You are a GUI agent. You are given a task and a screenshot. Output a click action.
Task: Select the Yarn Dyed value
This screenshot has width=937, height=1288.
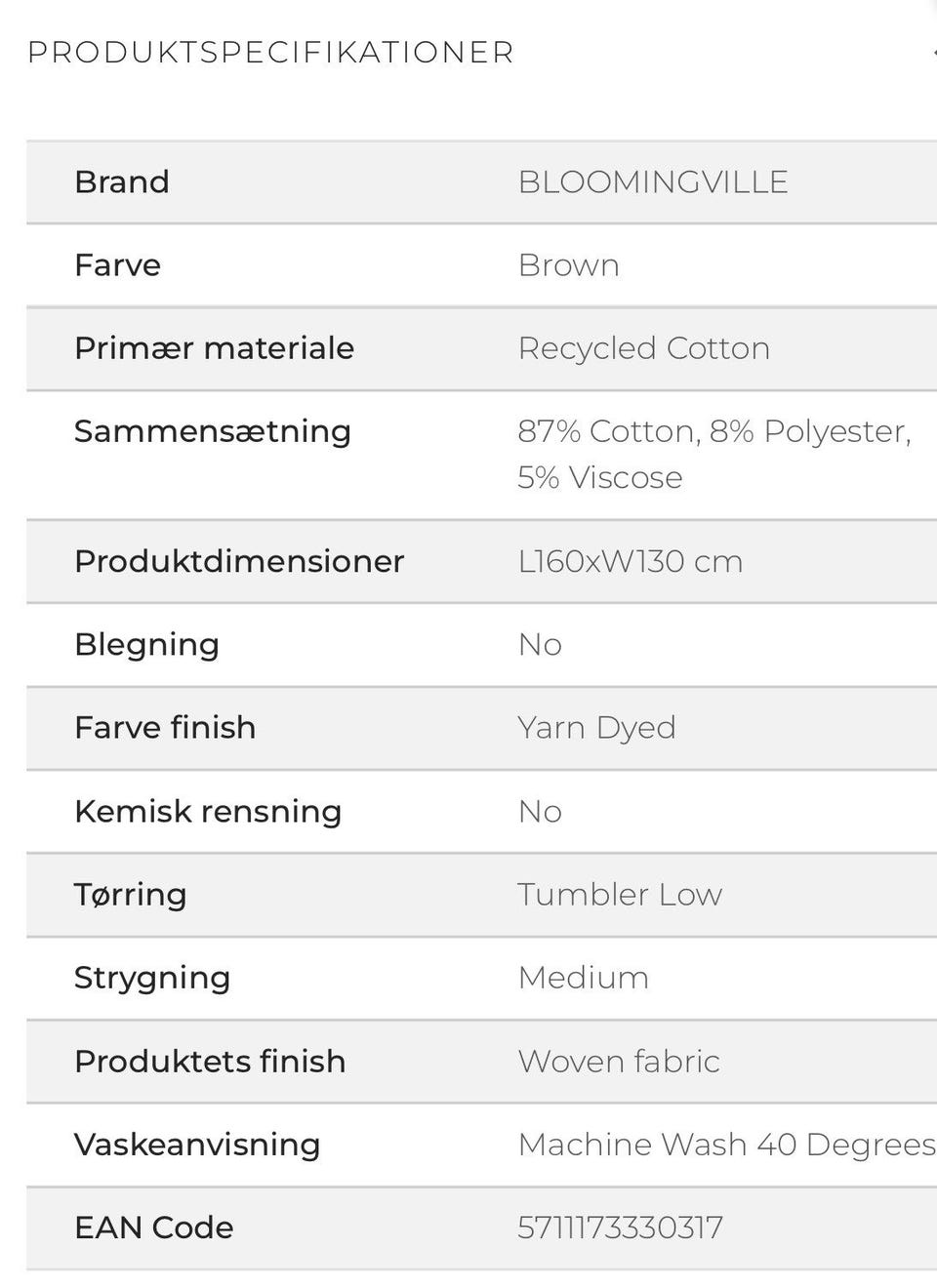click(596, 728)
